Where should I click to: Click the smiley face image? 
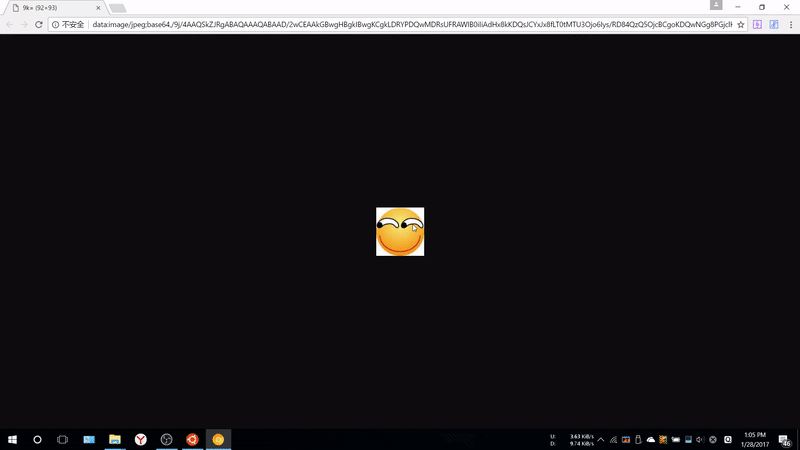(400, 232)
